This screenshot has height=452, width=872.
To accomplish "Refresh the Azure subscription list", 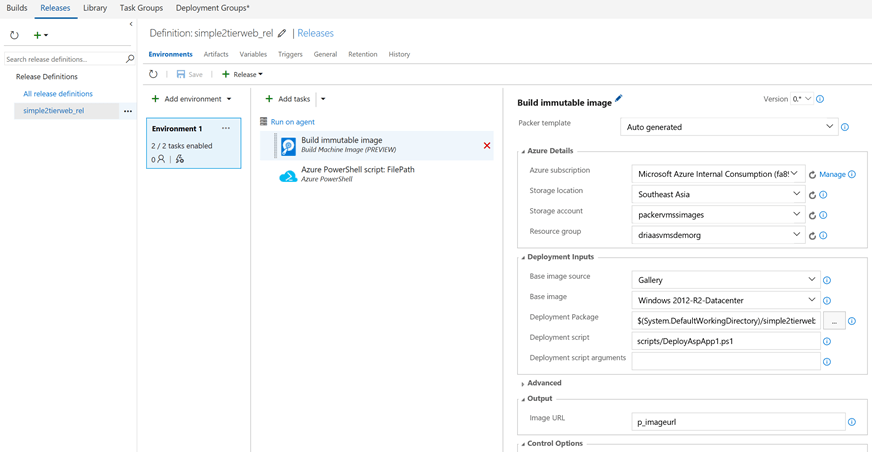I will (812, 174).
